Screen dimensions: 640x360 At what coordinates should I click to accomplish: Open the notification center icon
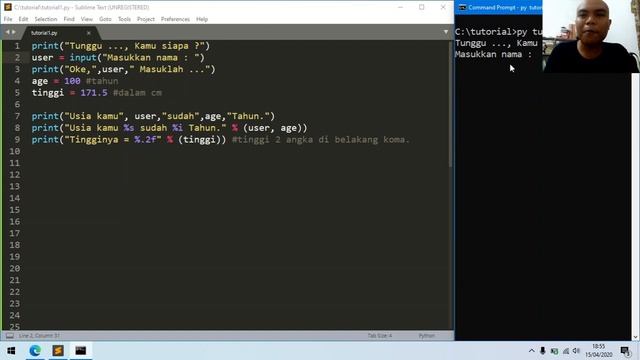625,351
